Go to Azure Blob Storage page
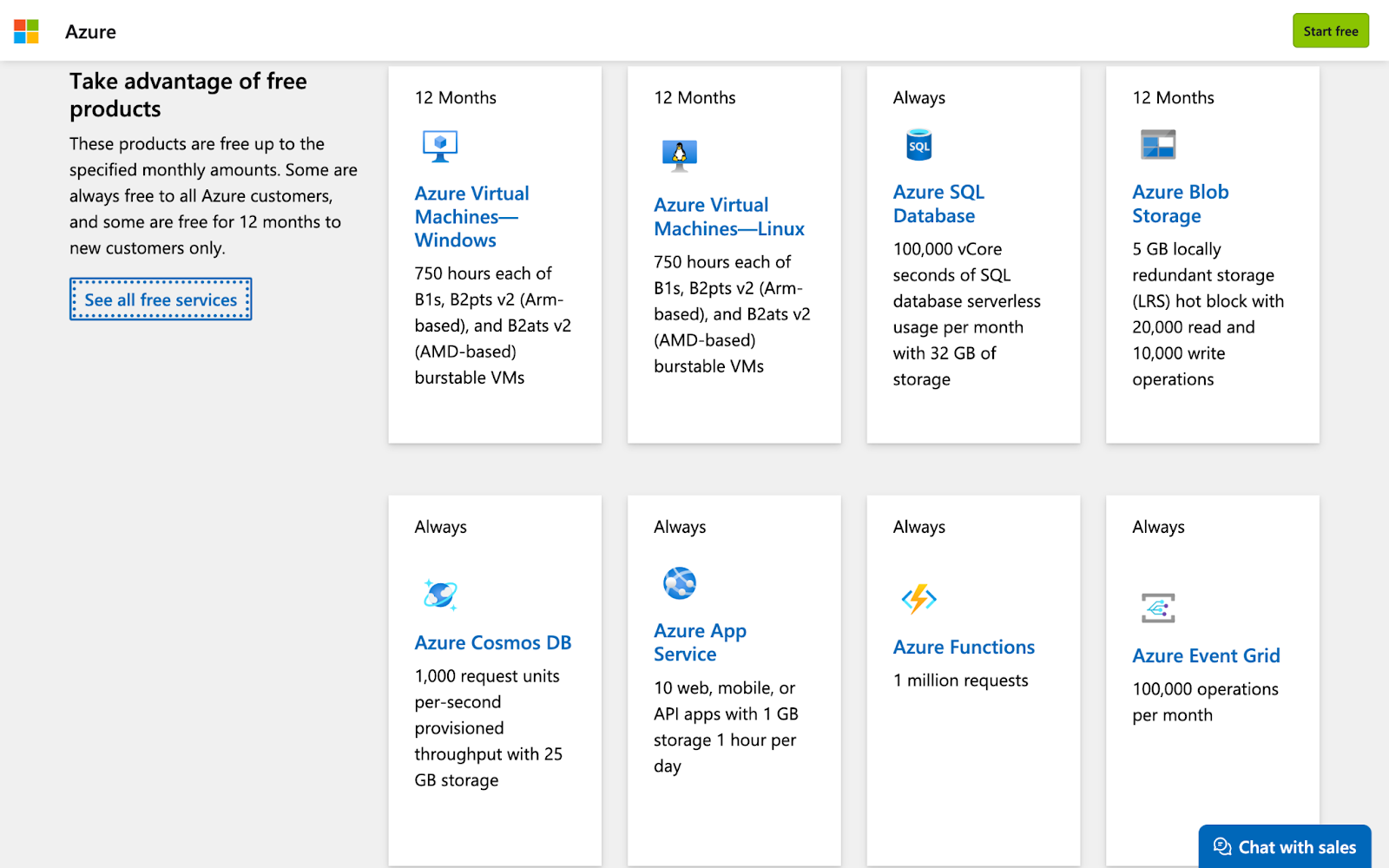Viewport: 1389px width, 868px height. (x=1180, y=204)
